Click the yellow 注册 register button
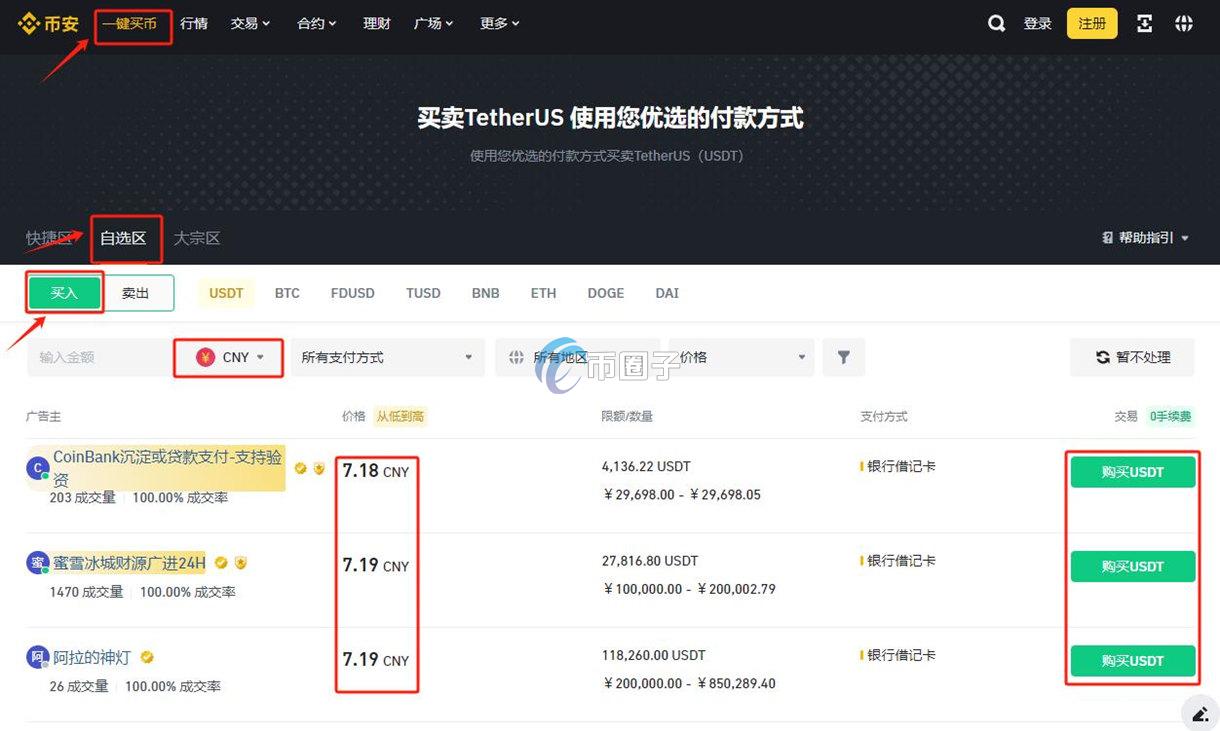The image size is (1220, 731). [1091, 23]
